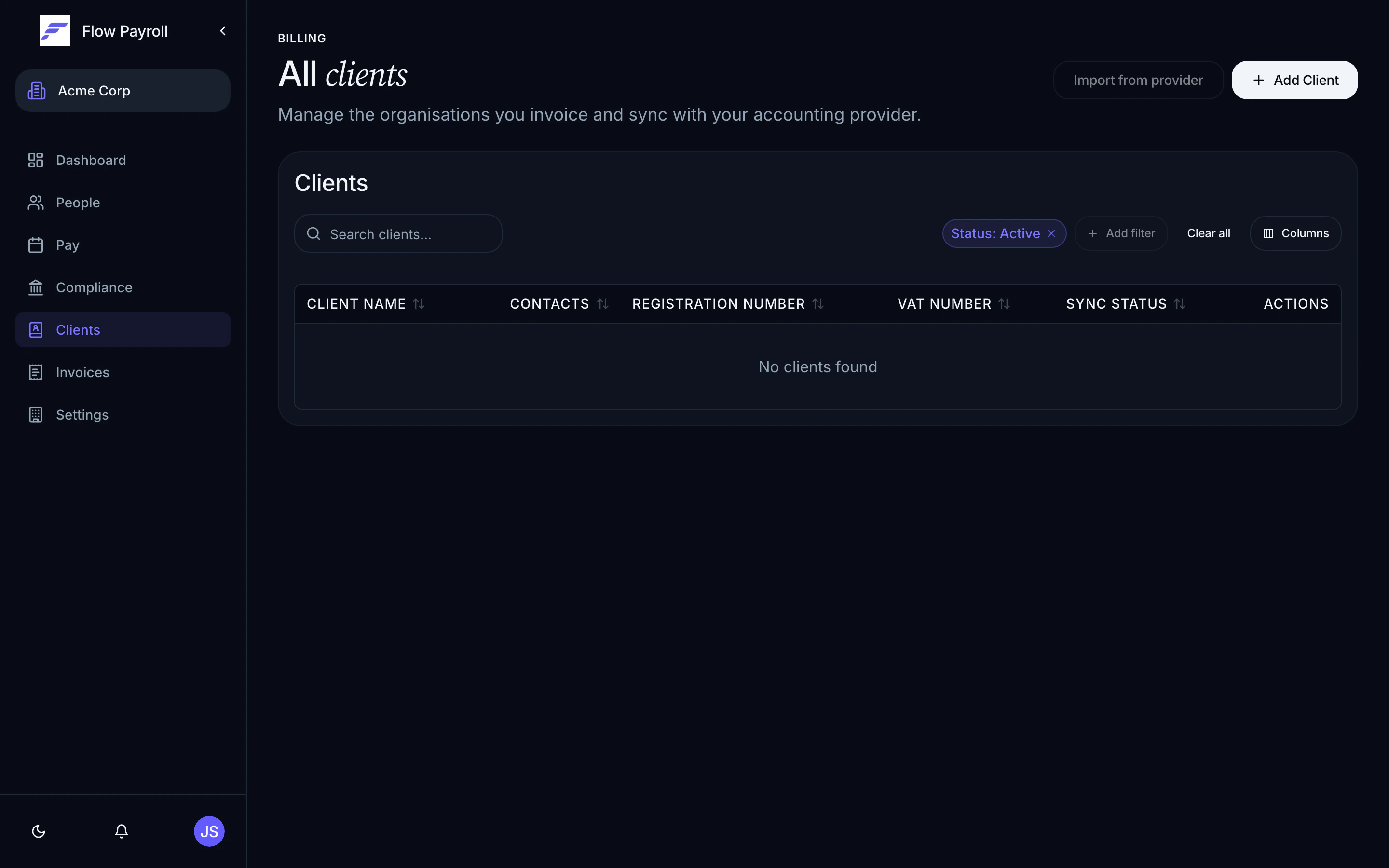1389x868 pixels.
Task: Click the SYNC STATUS header text
Action: pos(1117,304)
